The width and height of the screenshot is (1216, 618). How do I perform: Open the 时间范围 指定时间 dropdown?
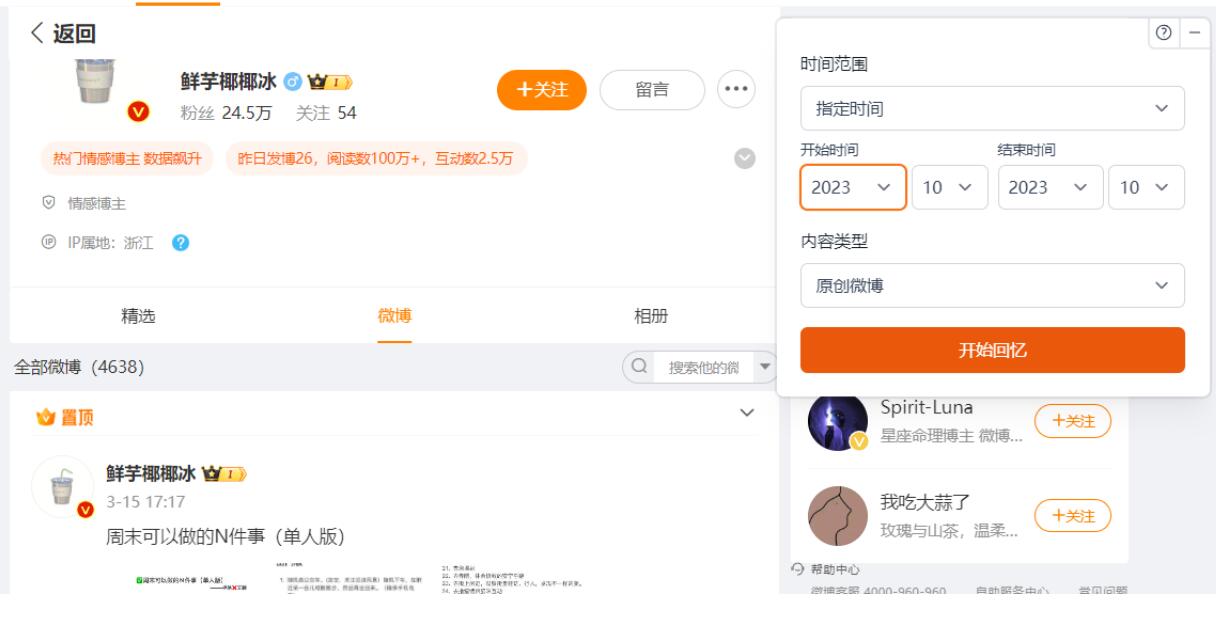click(992, 108)
